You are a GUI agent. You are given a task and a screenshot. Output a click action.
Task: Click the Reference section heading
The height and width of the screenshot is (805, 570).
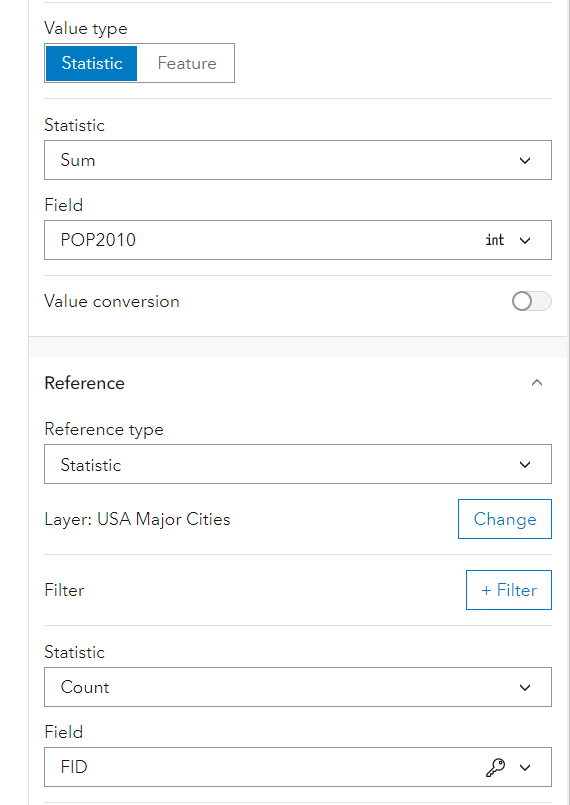(85, 383)
